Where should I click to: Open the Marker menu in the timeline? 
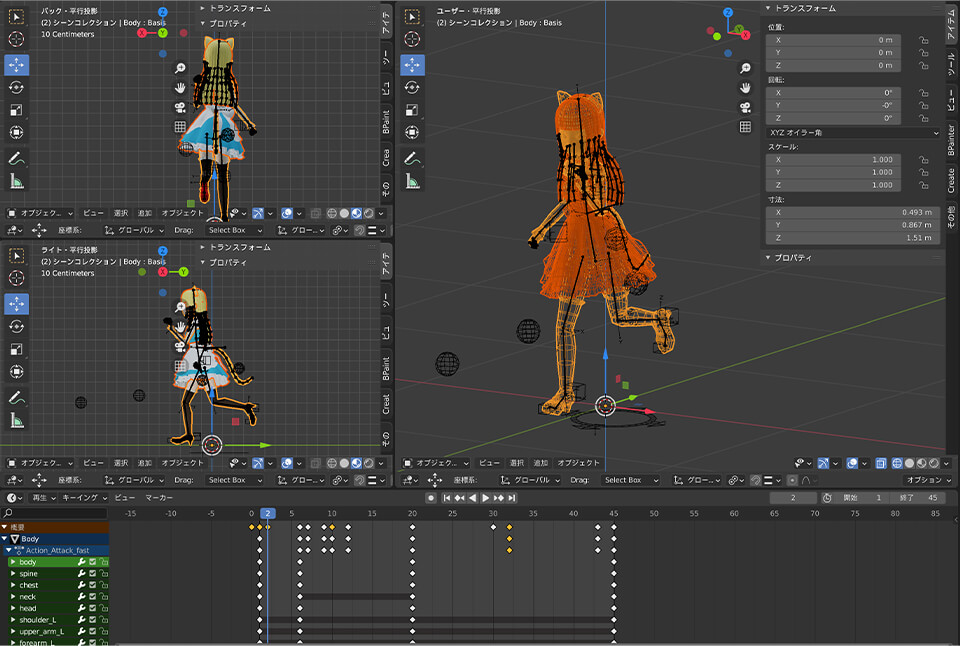[x=158, y=497]
